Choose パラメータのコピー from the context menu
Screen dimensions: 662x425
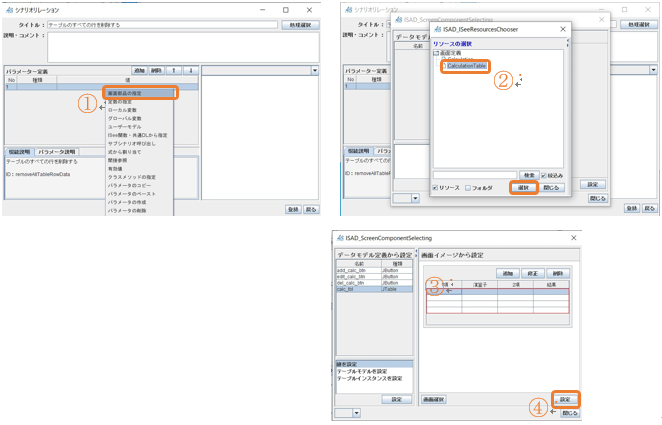click(139, 185)
